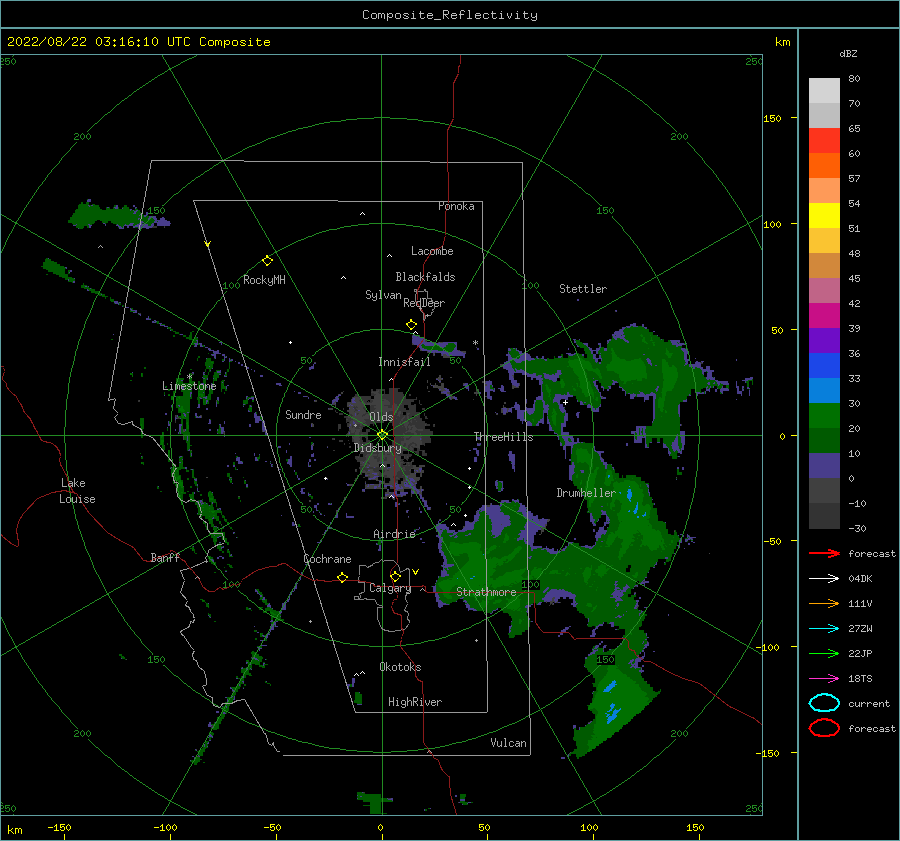Click the yellow diamond marker below Cochrane
900x841 pixels.
342,577
